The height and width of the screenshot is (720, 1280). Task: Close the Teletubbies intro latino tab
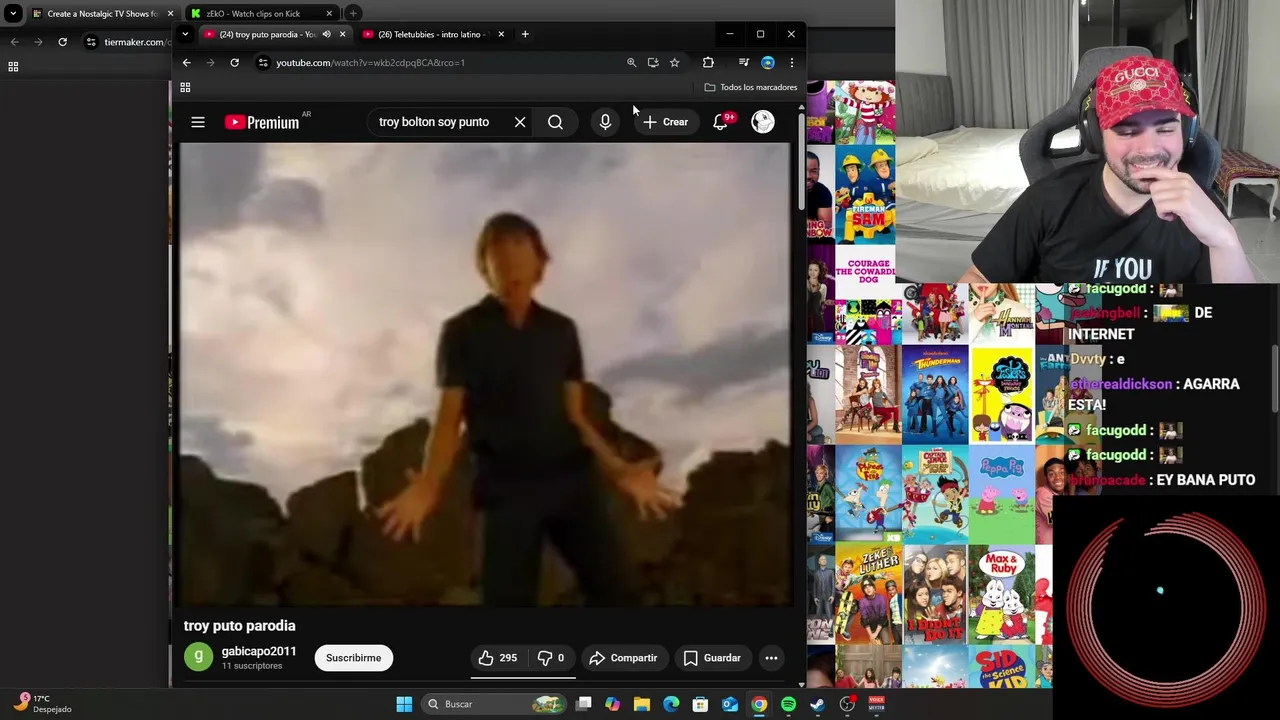(x=501, y=34)
